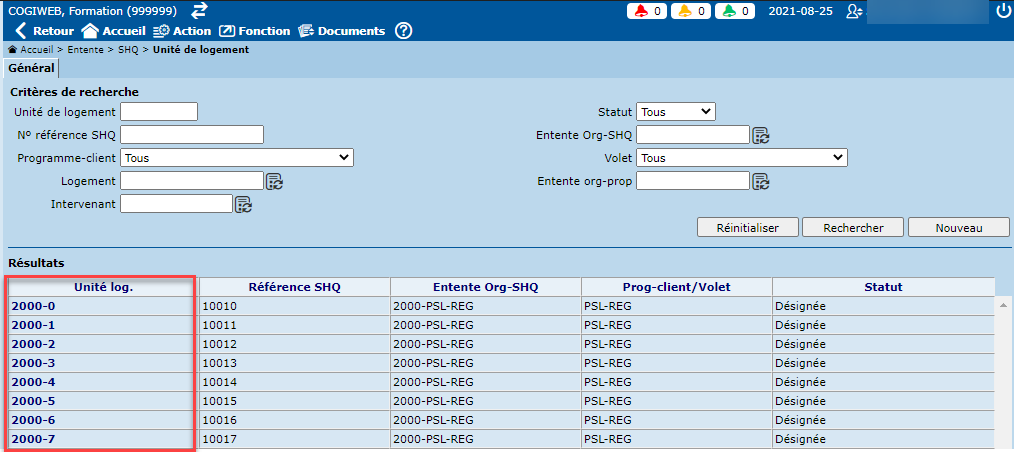Open unit 2000-3 link in results
1014x452 pixels.
pos(33,363)
